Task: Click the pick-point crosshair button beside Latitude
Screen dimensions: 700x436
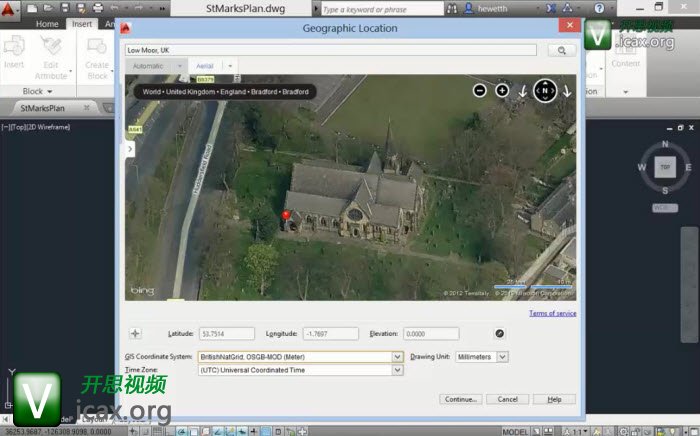Action: [136, 334]
